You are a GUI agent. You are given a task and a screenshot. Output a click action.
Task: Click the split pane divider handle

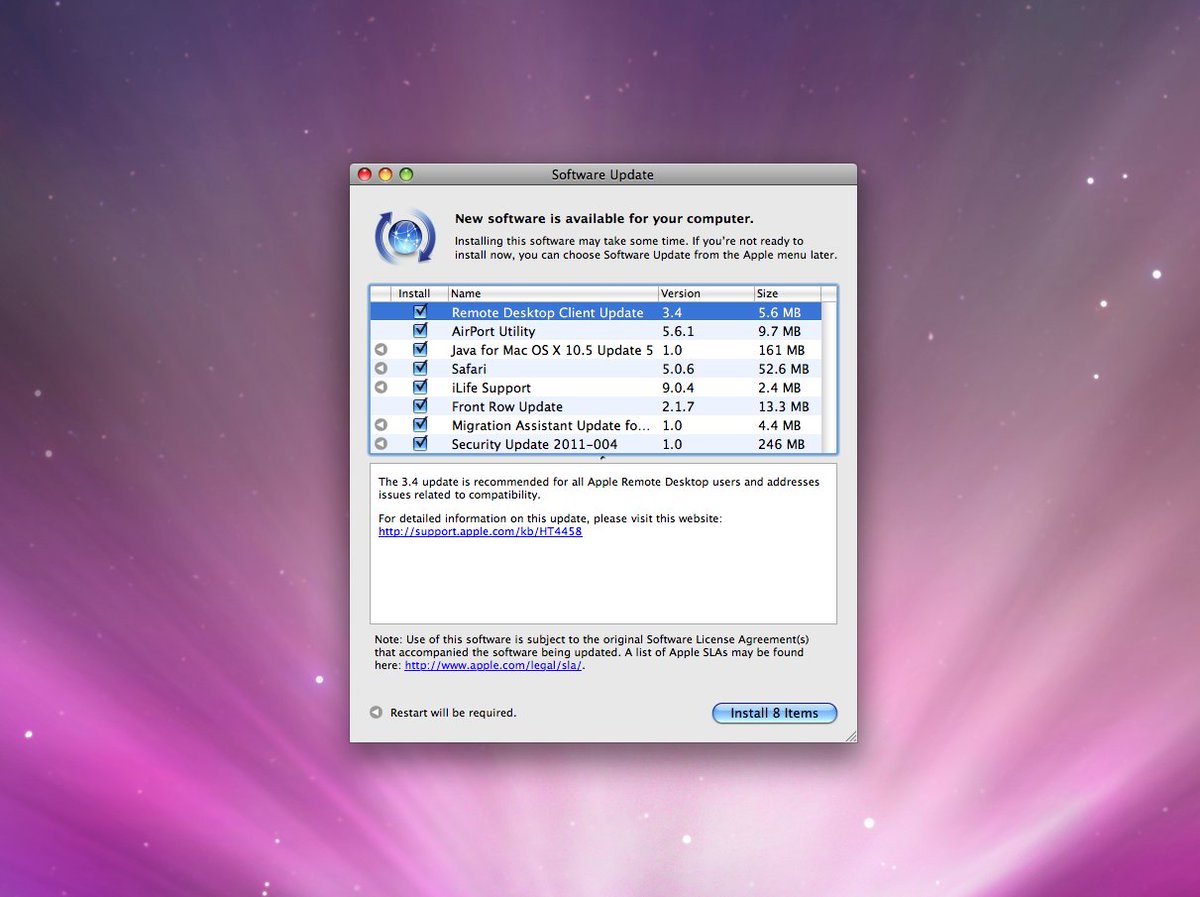click(x=603, y=459)
